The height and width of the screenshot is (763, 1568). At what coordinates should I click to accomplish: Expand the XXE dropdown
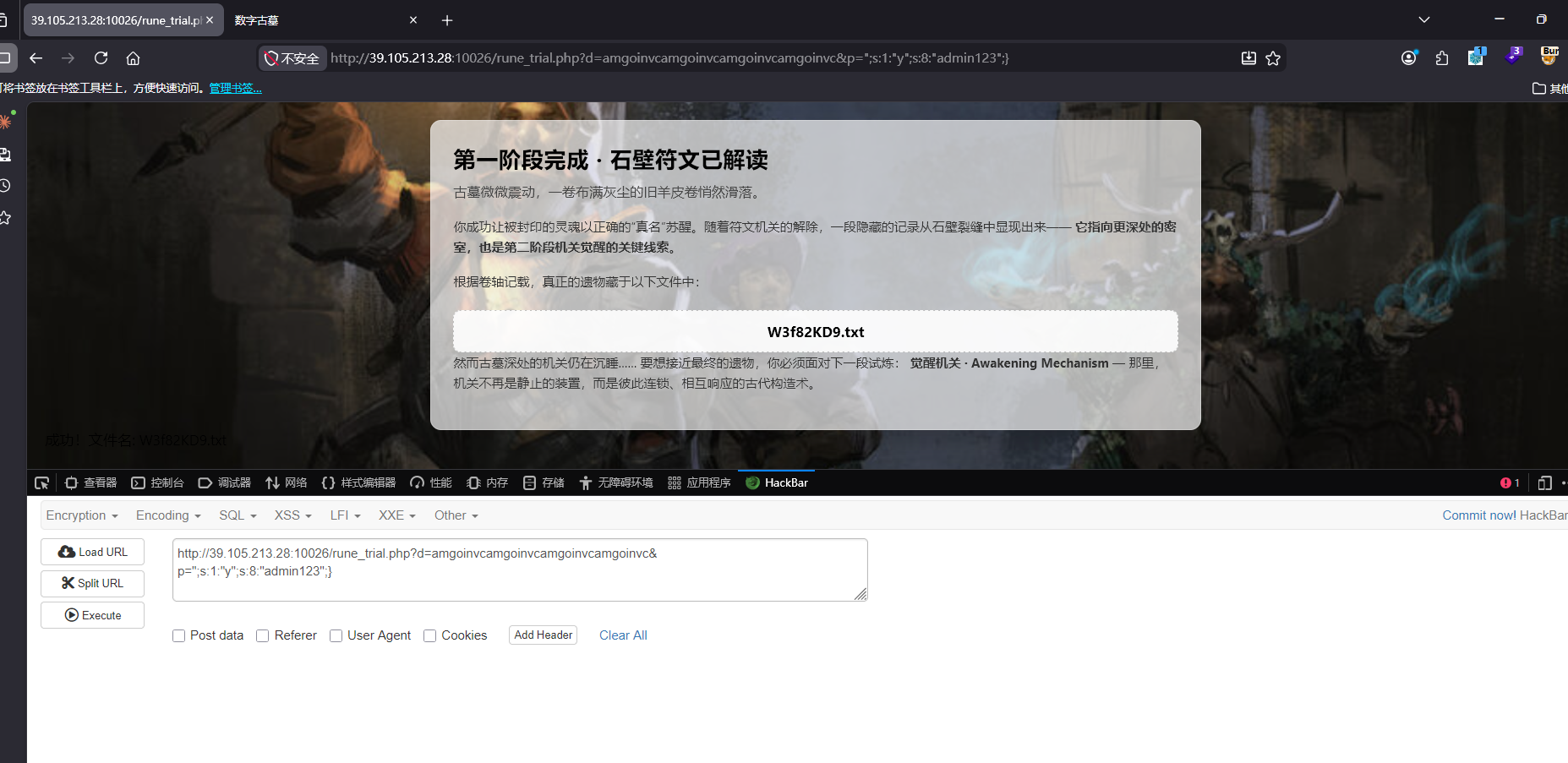click(397, 515)
